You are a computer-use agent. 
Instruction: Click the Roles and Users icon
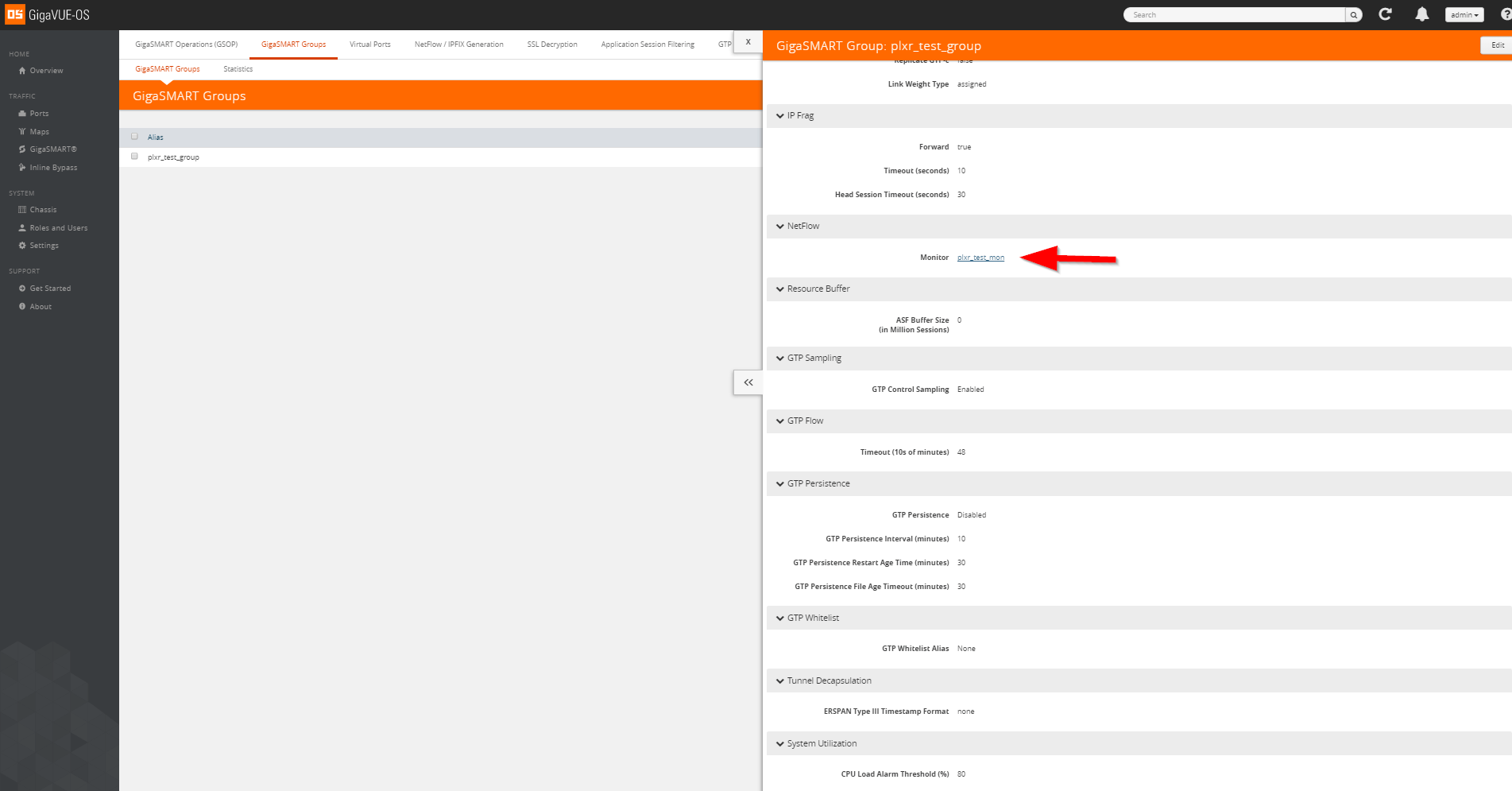pyautogui.click(x=22, y=228)
